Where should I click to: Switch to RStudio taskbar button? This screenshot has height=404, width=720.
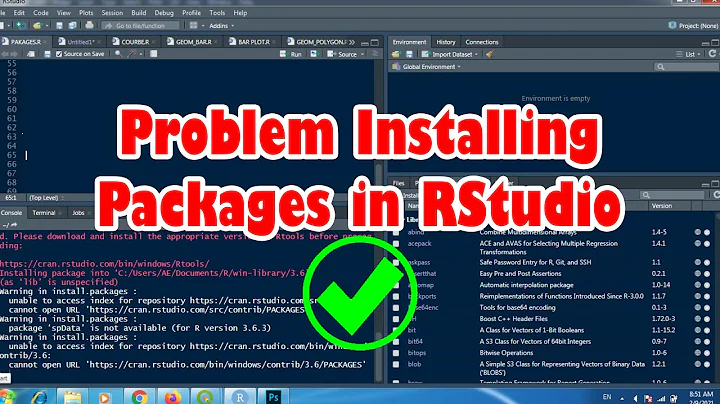point(240,397)
